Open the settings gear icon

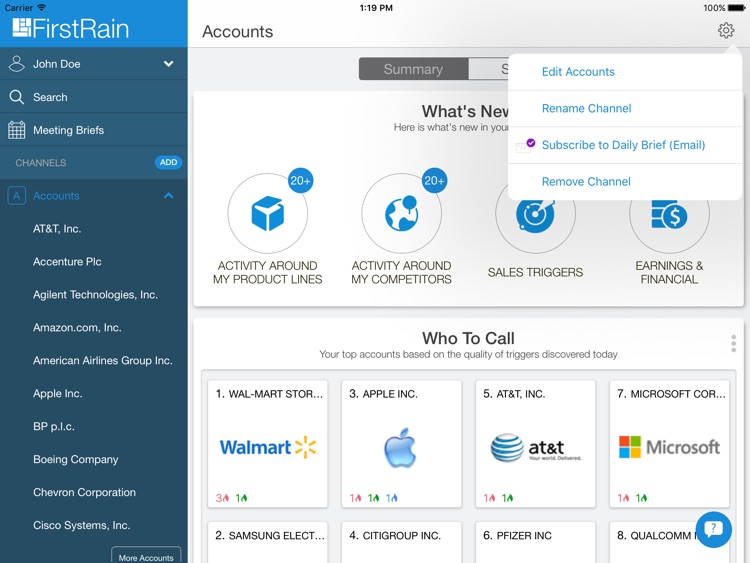(x=726, y=30)
